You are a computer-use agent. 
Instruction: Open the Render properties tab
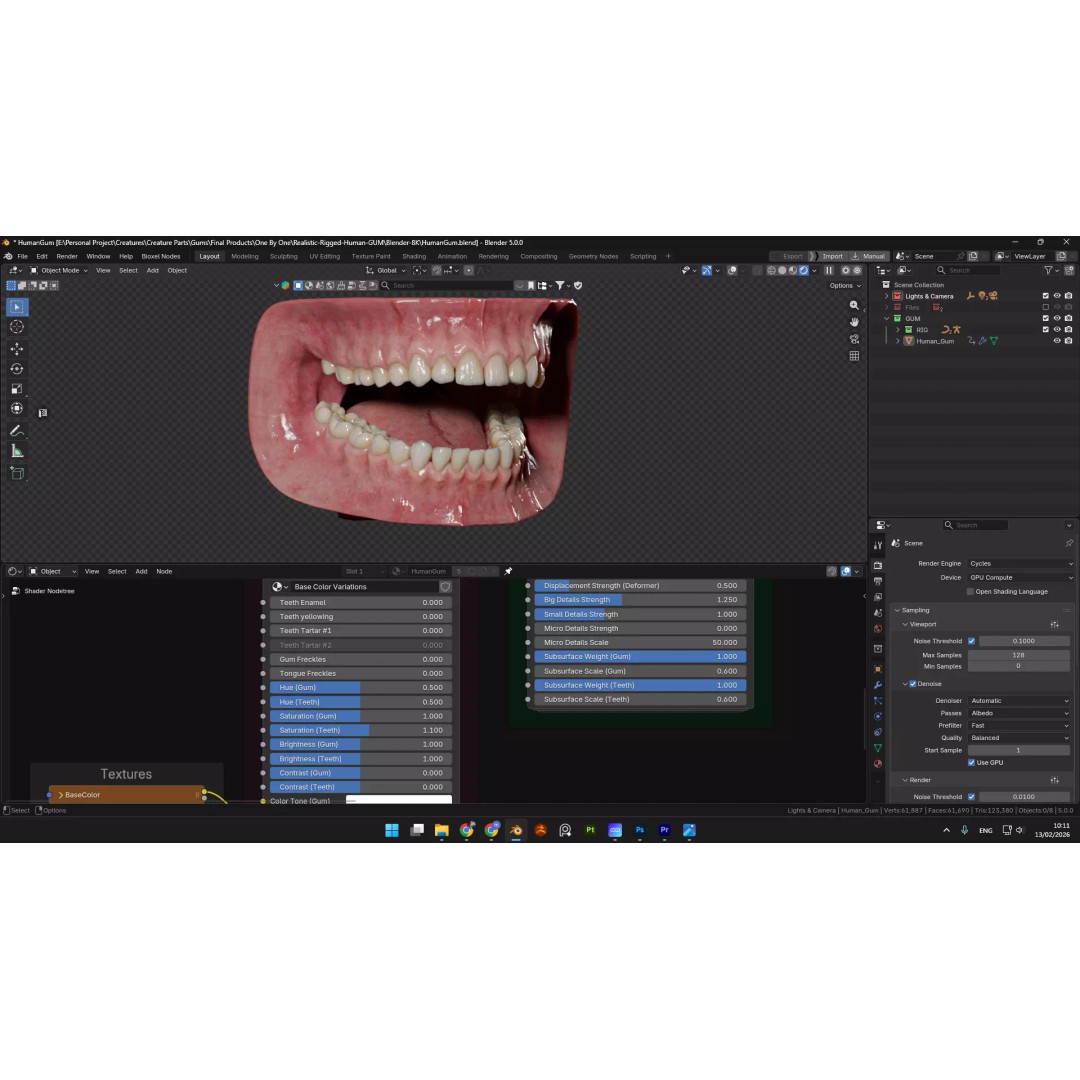pyautogui.click(x=878, y=565)
